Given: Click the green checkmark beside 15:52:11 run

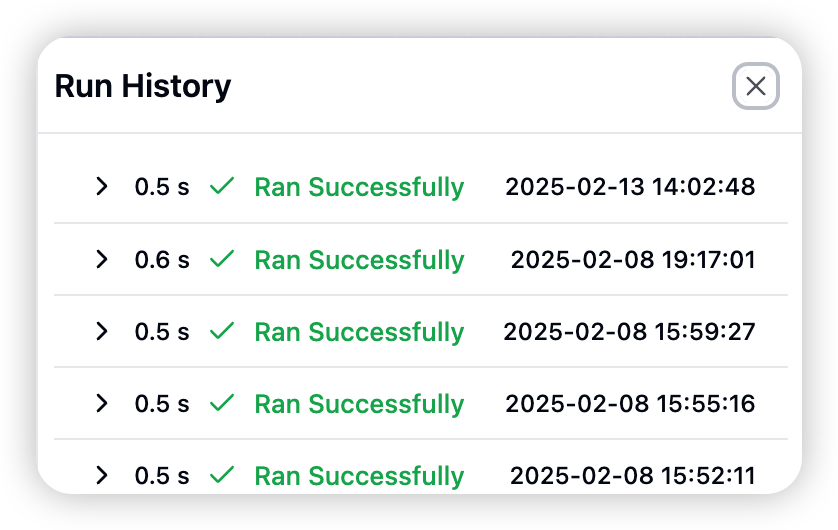Looking at the screenshot, I should 222,475.
